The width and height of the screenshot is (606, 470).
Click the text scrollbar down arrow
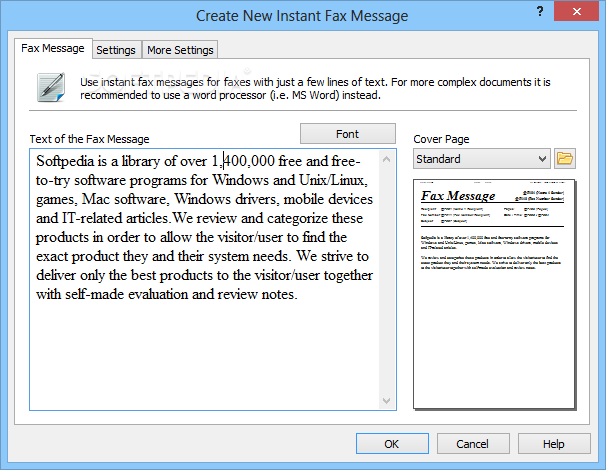point(386,400)
